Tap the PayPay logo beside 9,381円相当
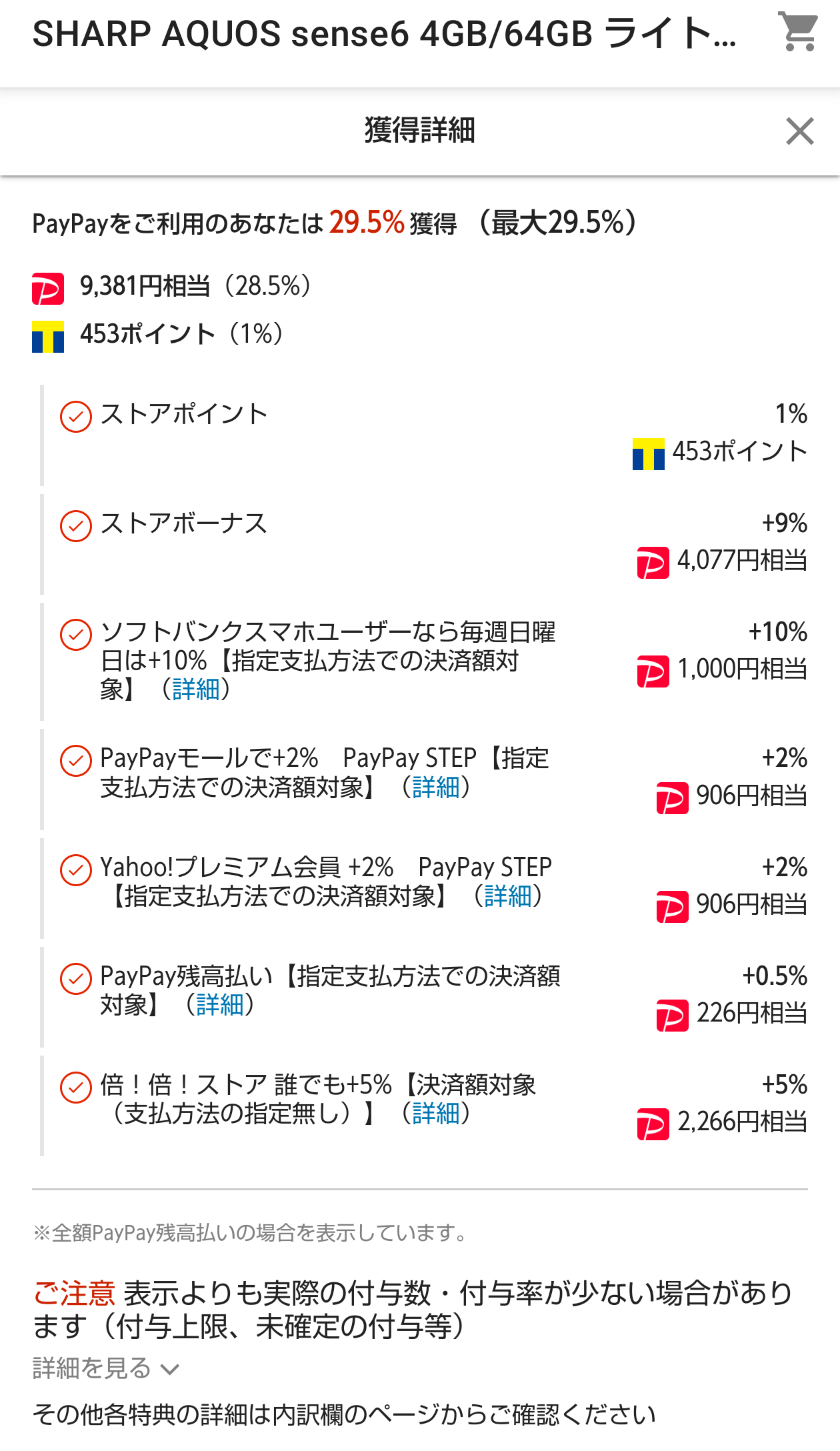The width and height of the screenshot is (840, 1451). [48, 288]
